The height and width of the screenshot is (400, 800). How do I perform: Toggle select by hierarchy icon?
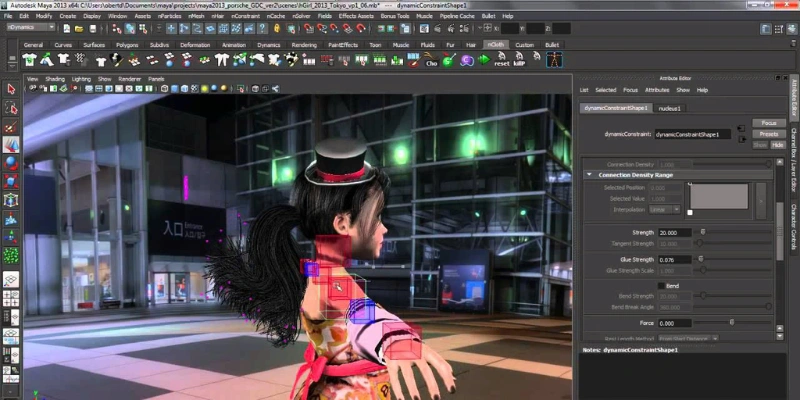(118, 29)
